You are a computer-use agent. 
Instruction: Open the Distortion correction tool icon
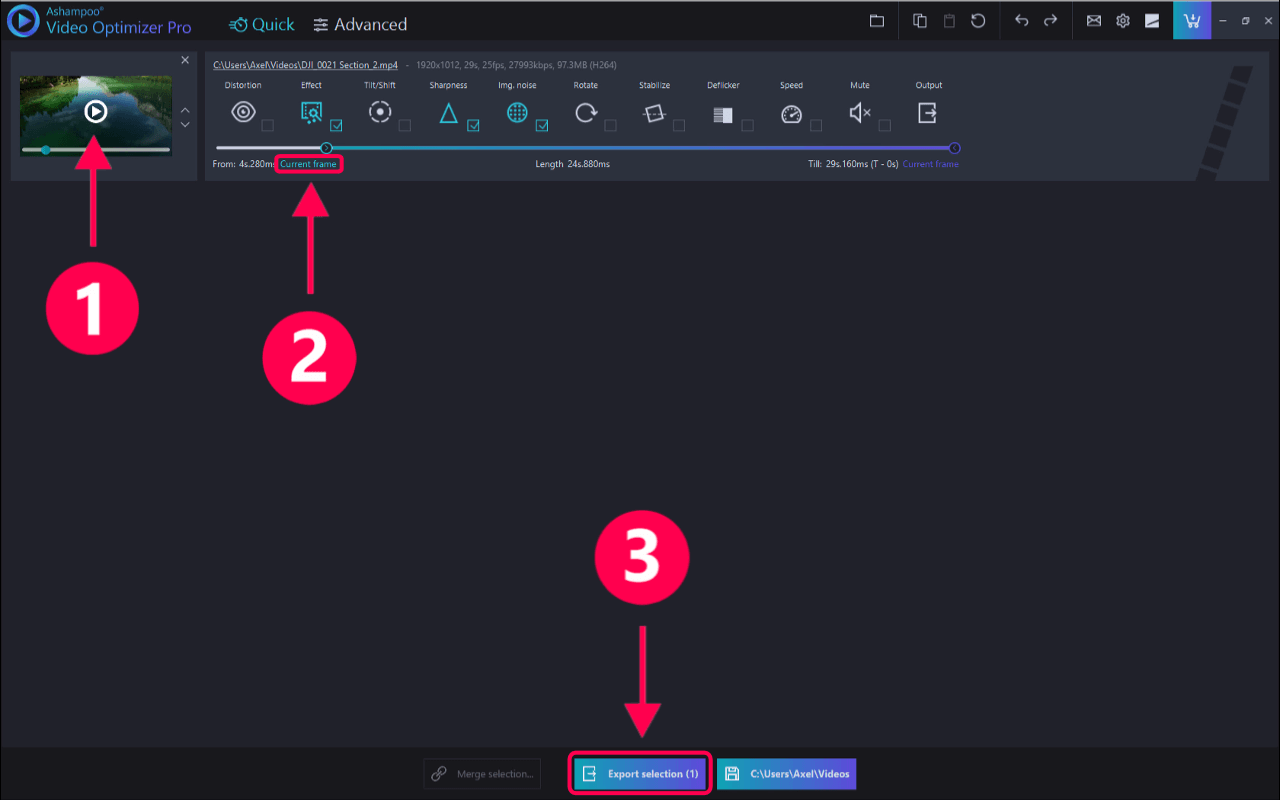(243, 113)
